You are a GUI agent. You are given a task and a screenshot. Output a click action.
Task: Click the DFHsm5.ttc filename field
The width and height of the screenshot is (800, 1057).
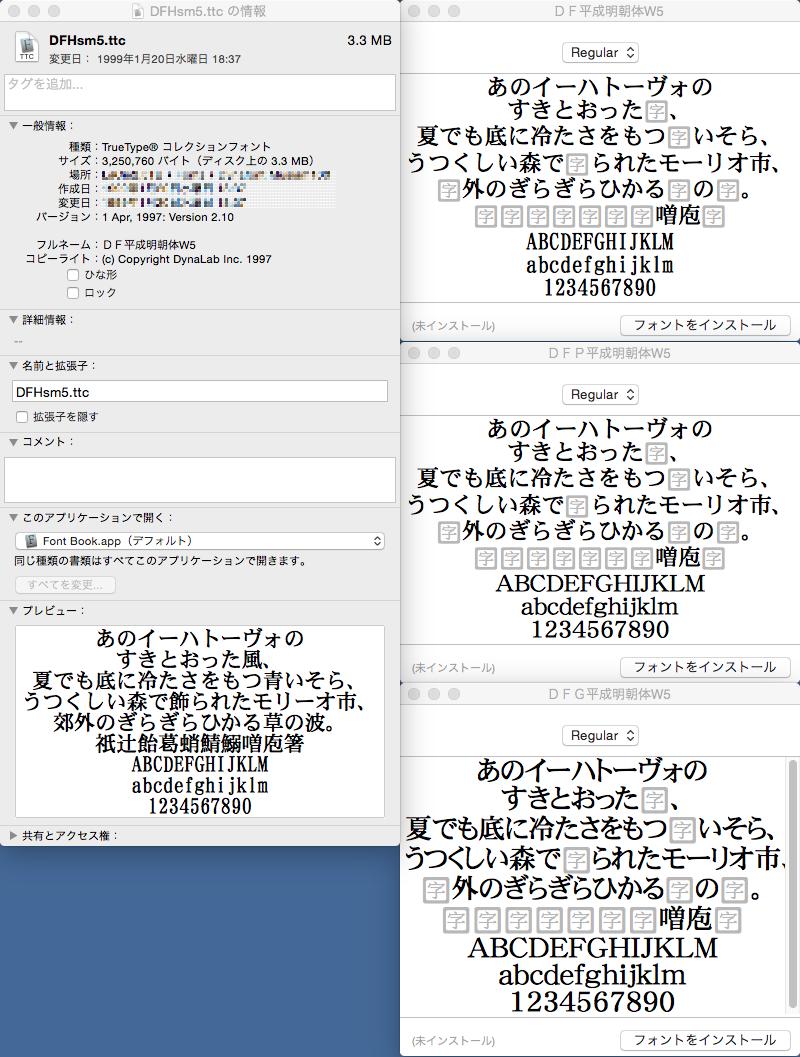click(x=200, y=392)
